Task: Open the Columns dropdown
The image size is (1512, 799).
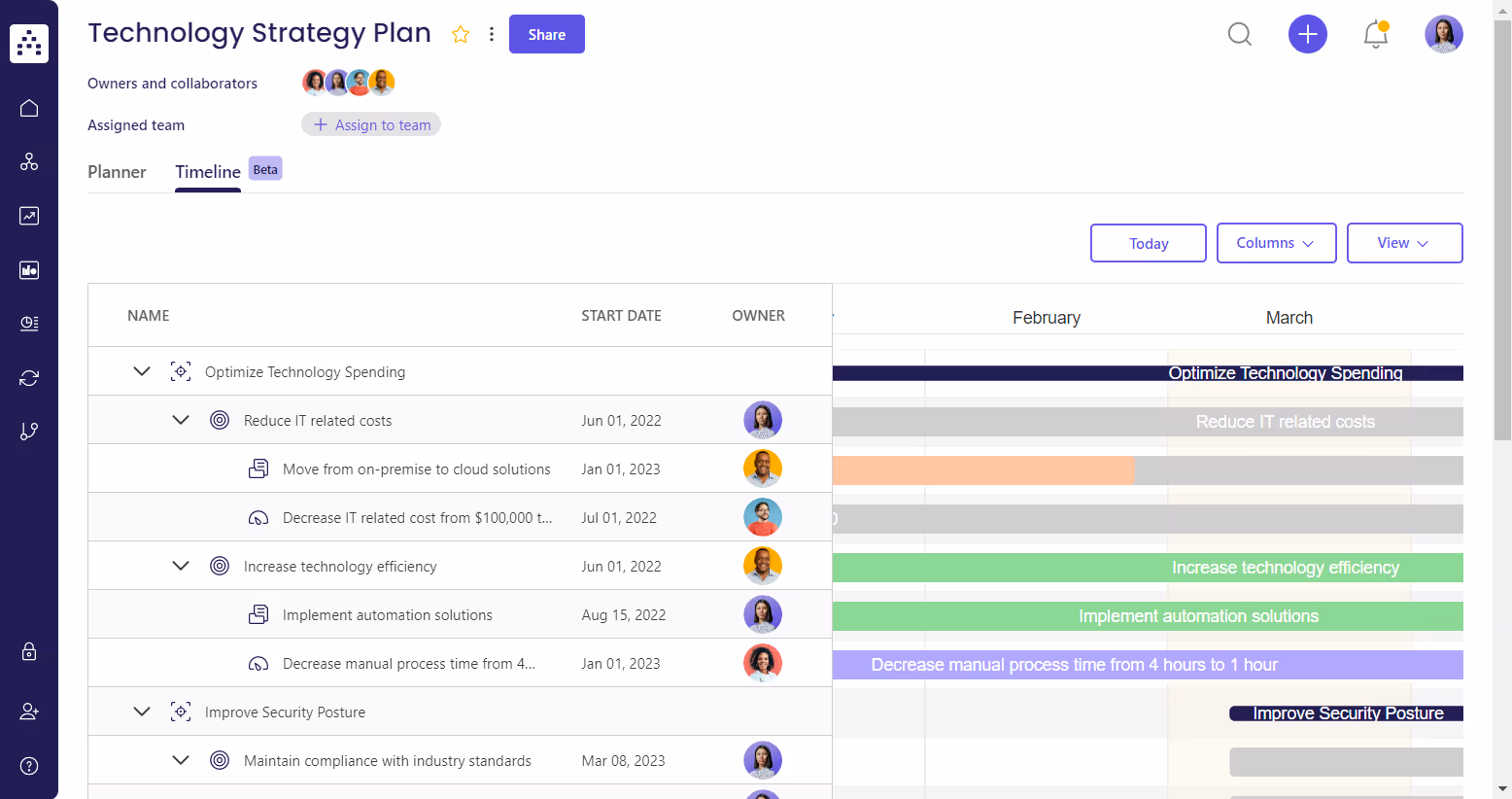Action: [x=1276, y=243]
